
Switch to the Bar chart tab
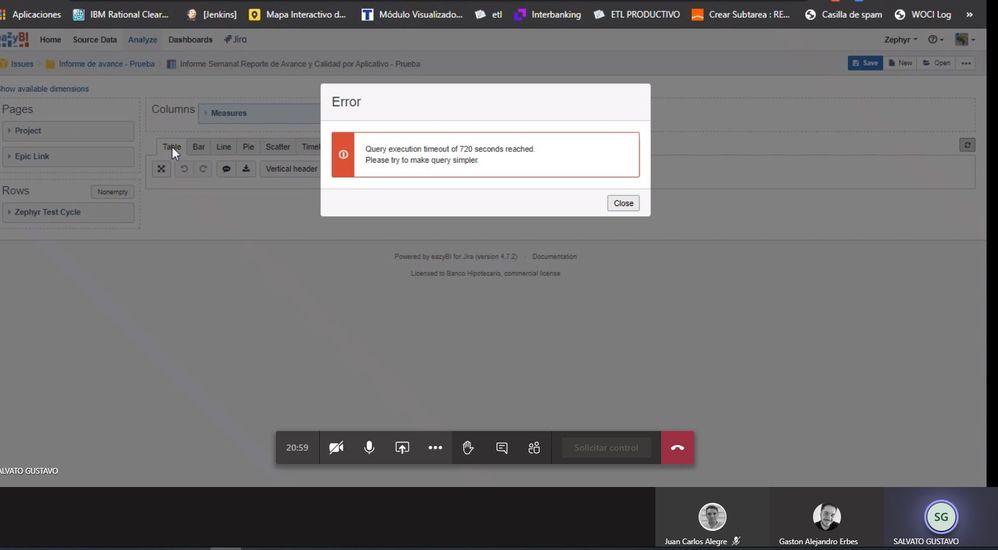coord(199,146)
